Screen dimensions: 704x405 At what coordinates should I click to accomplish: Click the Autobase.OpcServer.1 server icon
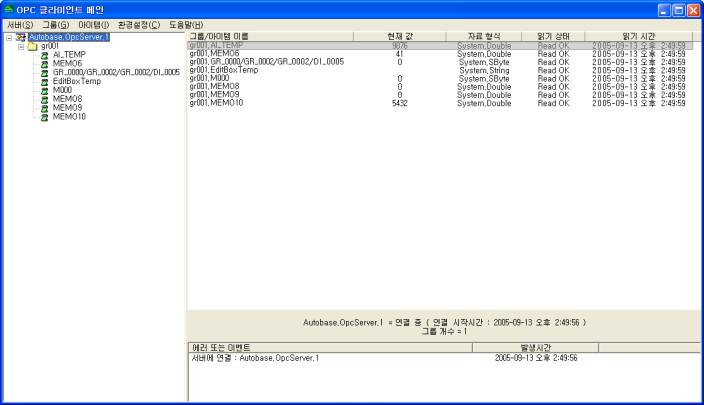tap(21, 37)
